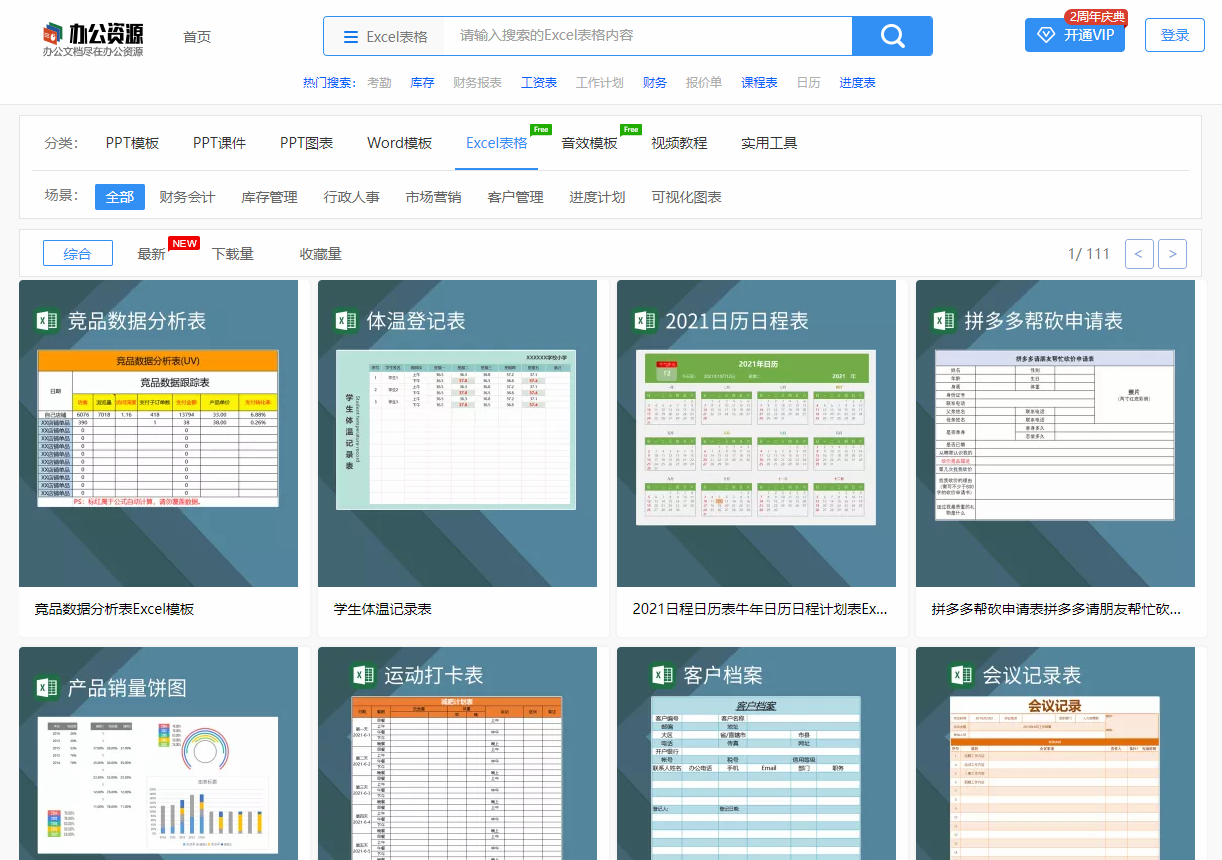This screenshot has height=860, width=1222.
Task: Go to previous page arrow
Action: [x=1139, y=254]
